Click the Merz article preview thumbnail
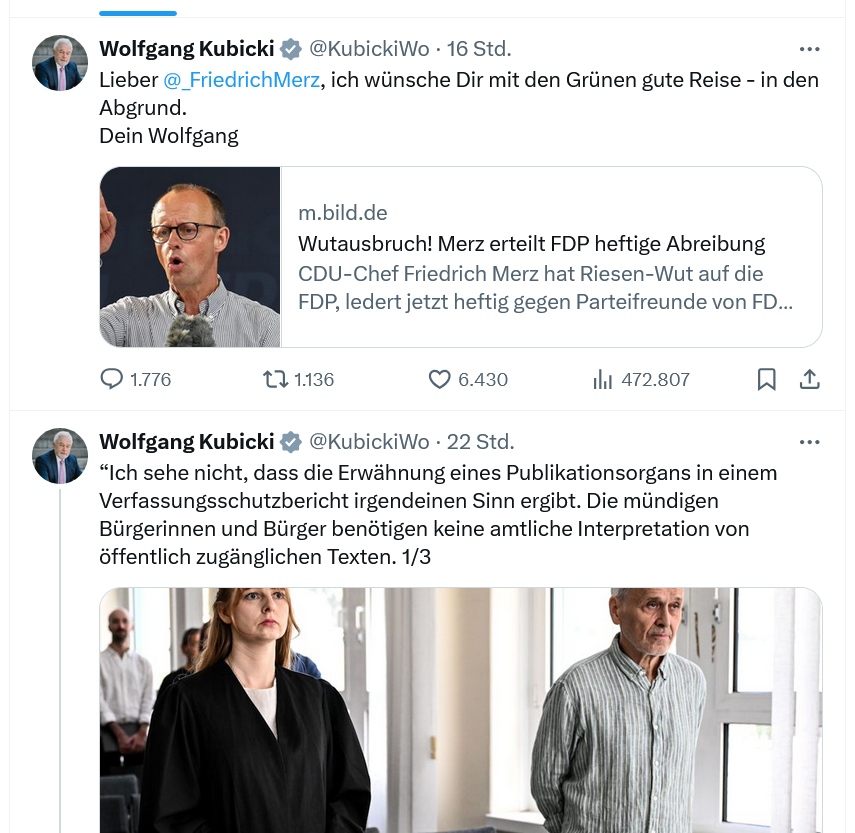This screenshot has height=833, width=855. pyautogui.click(x=190, y=257)
